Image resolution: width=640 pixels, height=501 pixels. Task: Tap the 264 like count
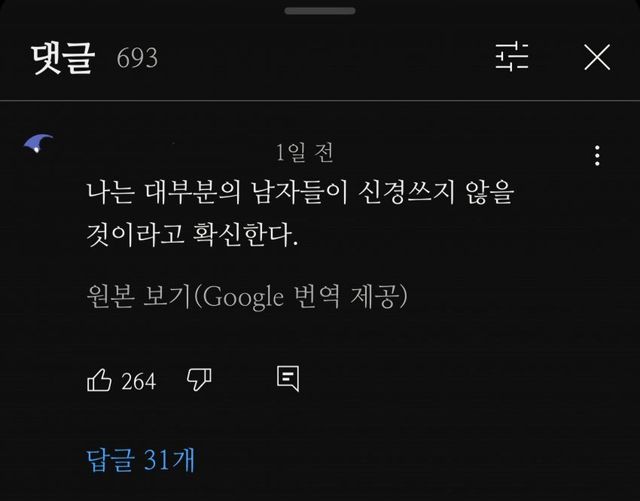[138, 381]
